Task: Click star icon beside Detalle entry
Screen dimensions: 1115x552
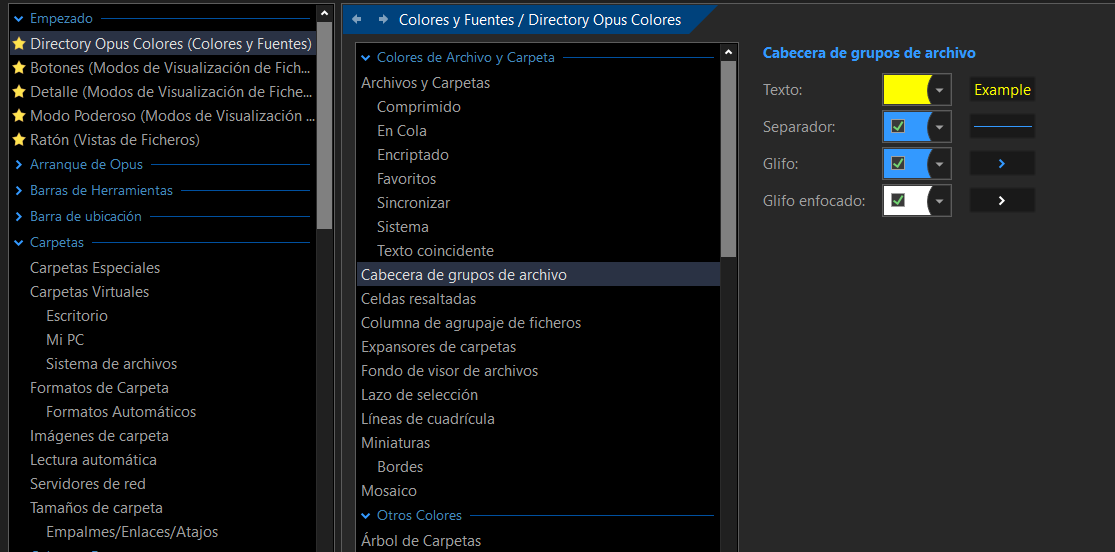Action: tap(19, 92)
